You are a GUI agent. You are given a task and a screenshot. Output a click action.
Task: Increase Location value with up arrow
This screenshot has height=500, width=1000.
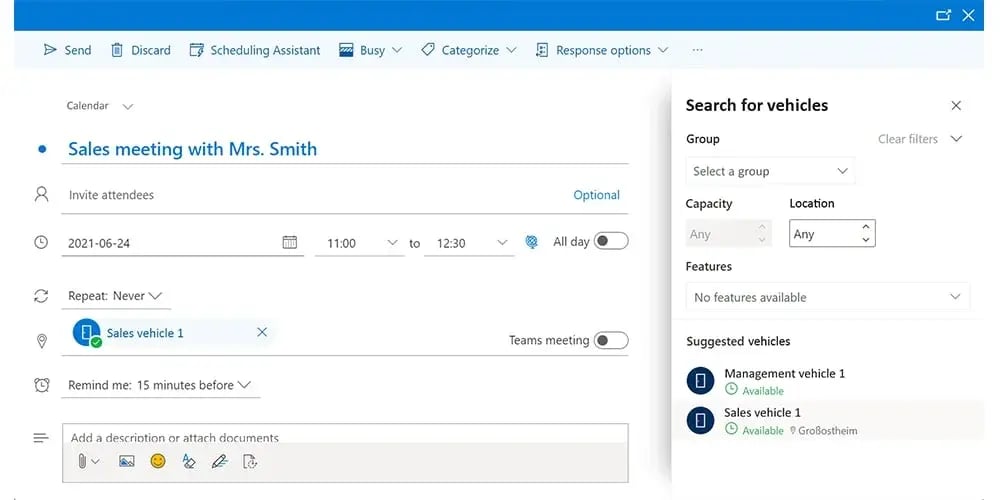[x=865, y=226]
